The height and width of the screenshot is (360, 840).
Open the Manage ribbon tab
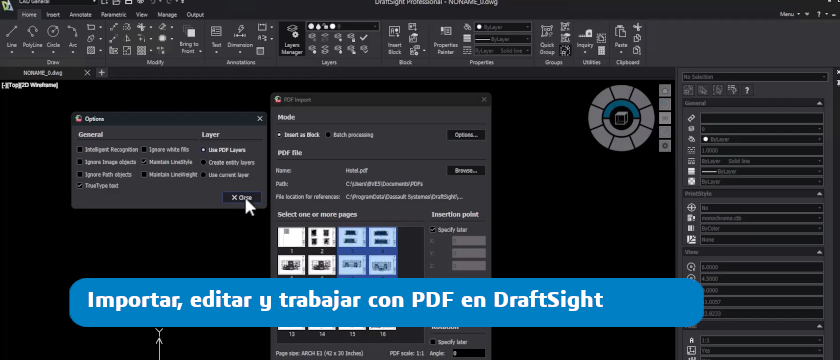[167, 14]
